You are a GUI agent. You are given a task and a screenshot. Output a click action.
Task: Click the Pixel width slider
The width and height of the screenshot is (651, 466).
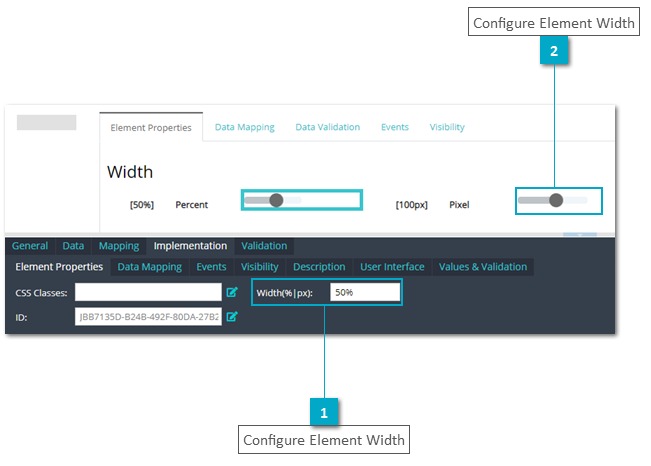tap(553, 200)
